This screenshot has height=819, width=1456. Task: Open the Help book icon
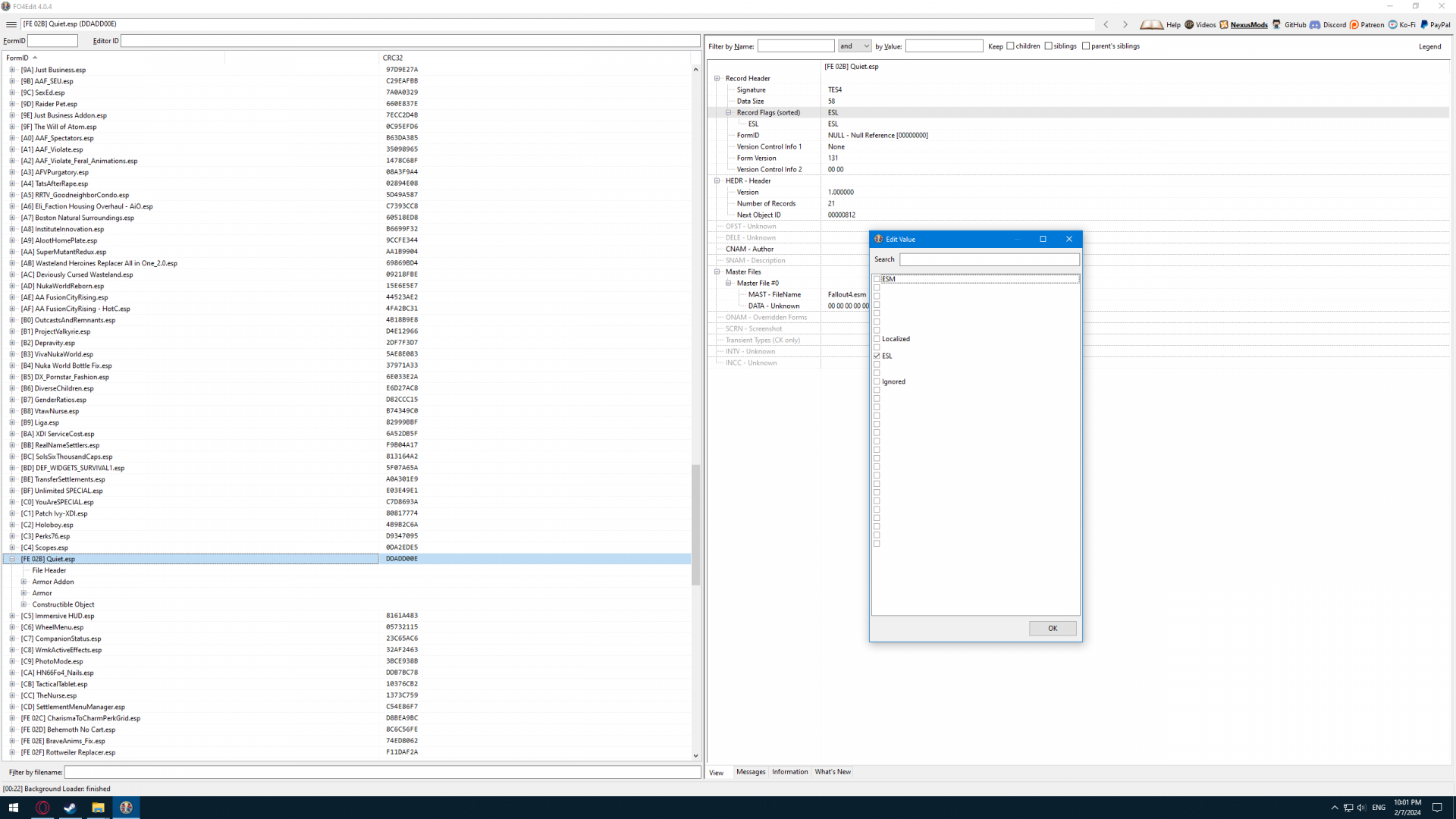tap(1151, 24)
